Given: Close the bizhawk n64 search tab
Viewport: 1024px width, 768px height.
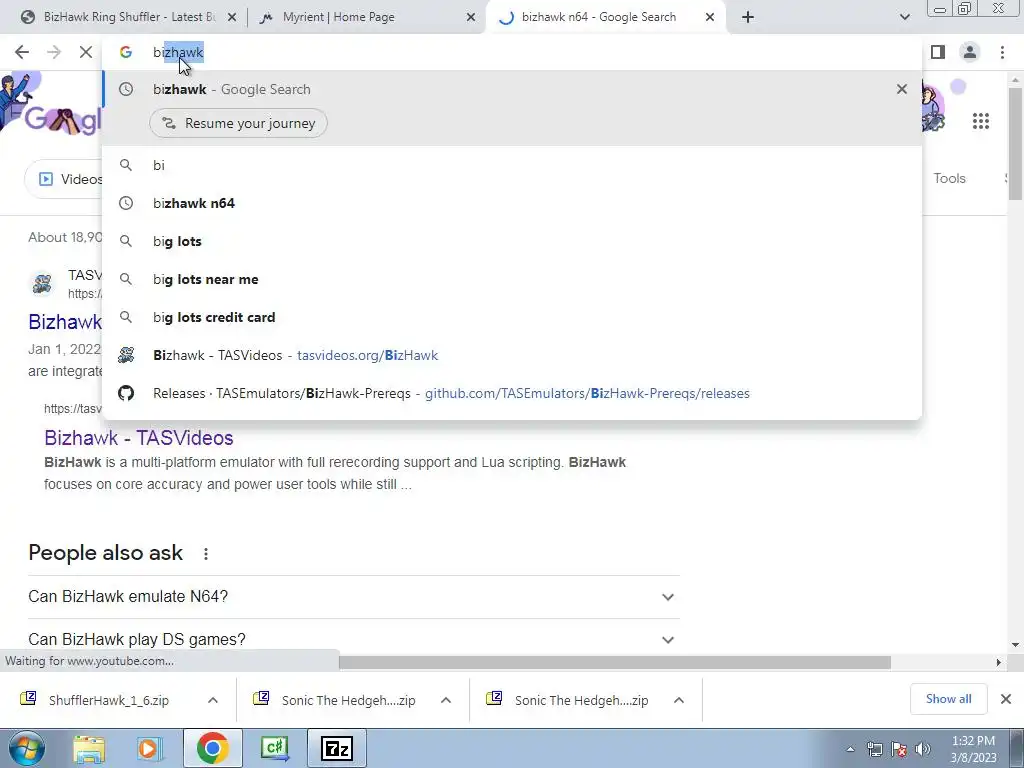Looking at the screenshot, I should pyautogui.click(x=710, y=18).
